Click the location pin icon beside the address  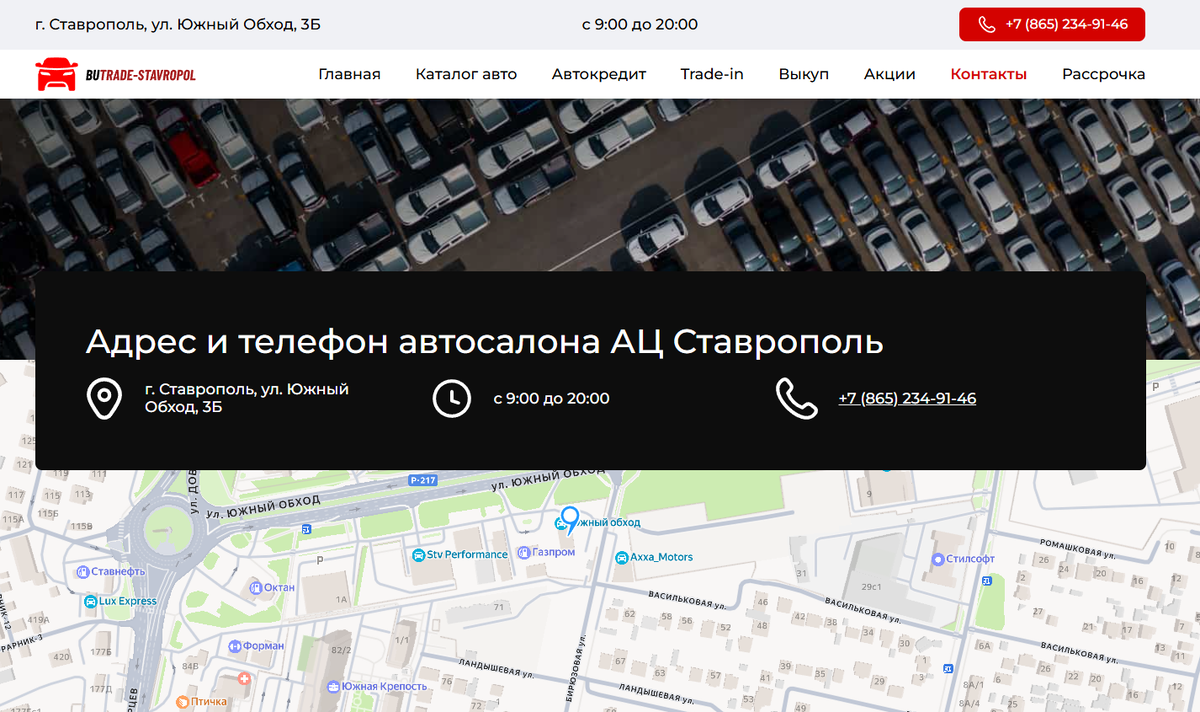[104, 398]
